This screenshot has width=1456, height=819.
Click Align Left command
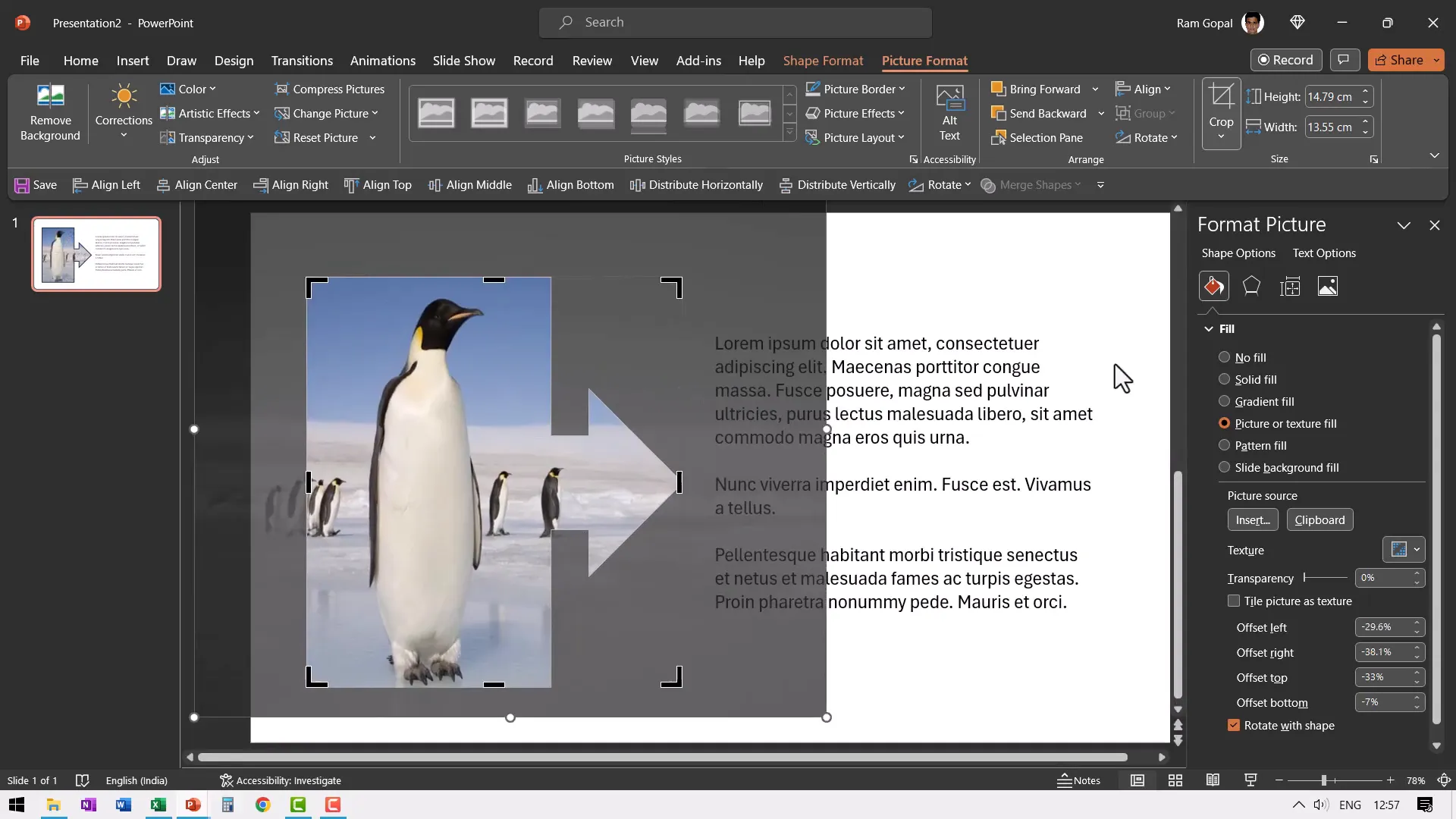106,185
